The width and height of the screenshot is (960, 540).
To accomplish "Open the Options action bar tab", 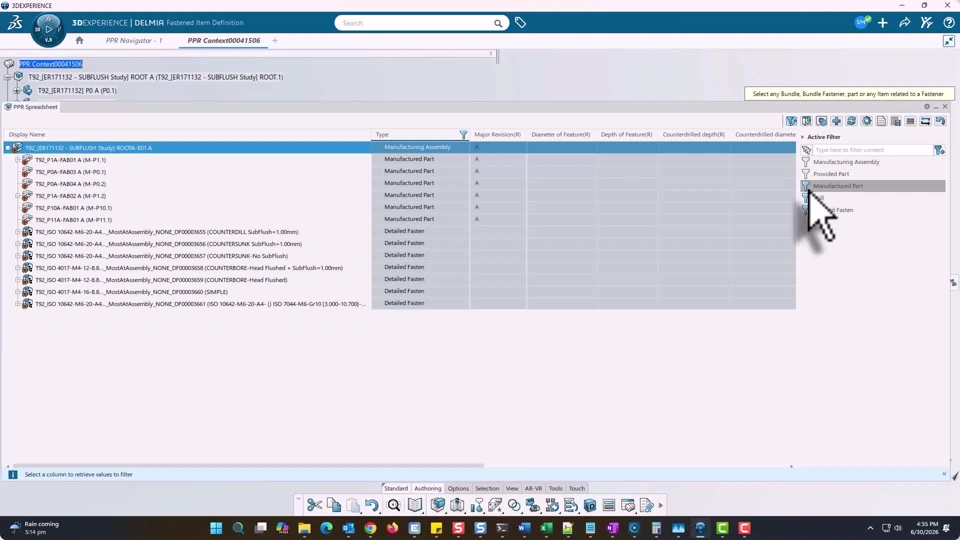I will tap(458, 489).
